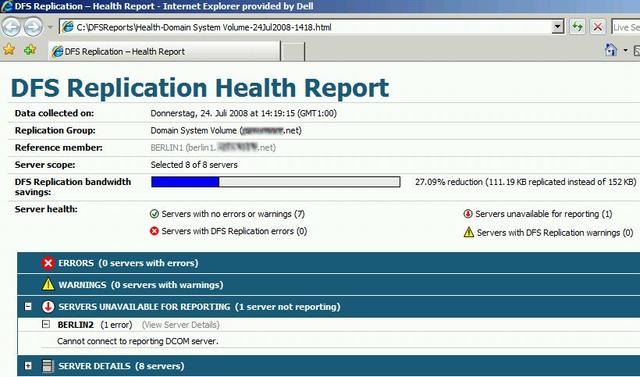
Task: Collapse the BERLIN2 server entry
Action: coord(46,324)
